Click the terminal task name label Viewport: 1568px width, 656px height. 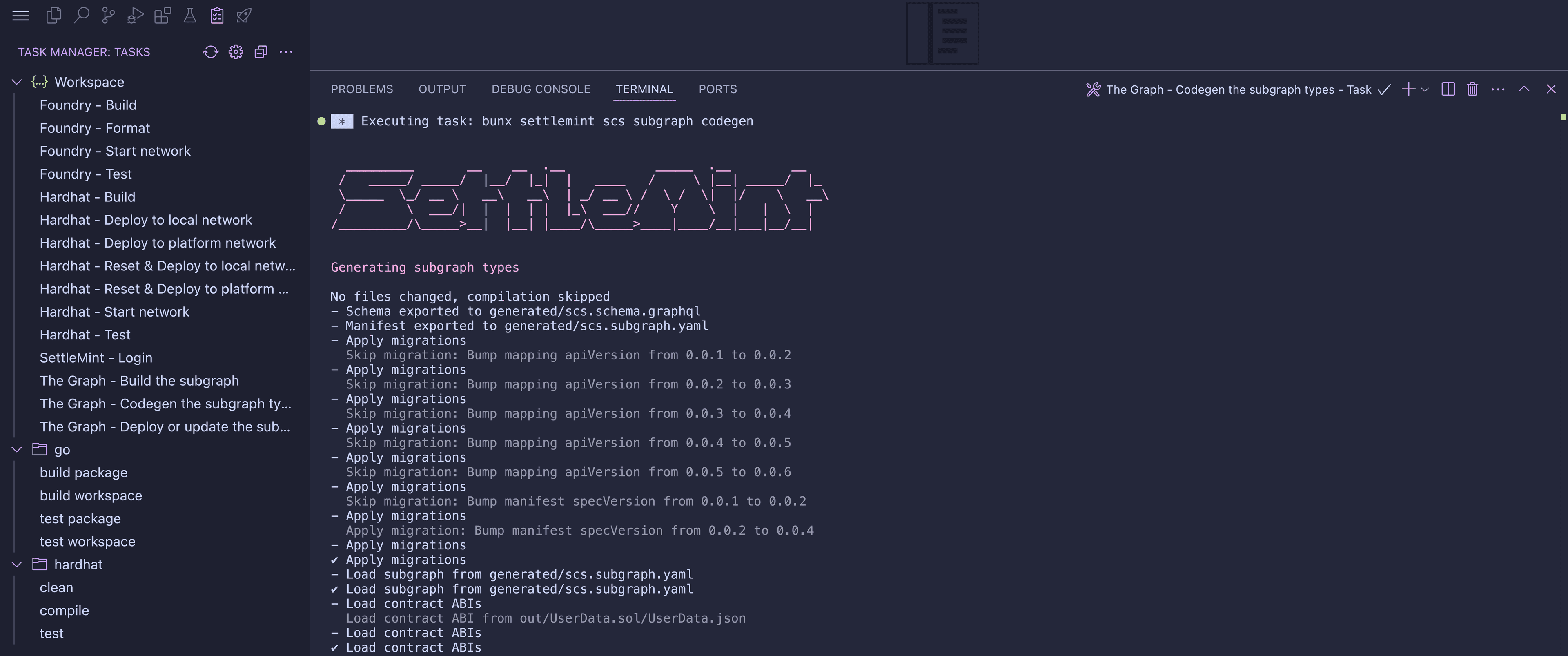coord(1238,89)
